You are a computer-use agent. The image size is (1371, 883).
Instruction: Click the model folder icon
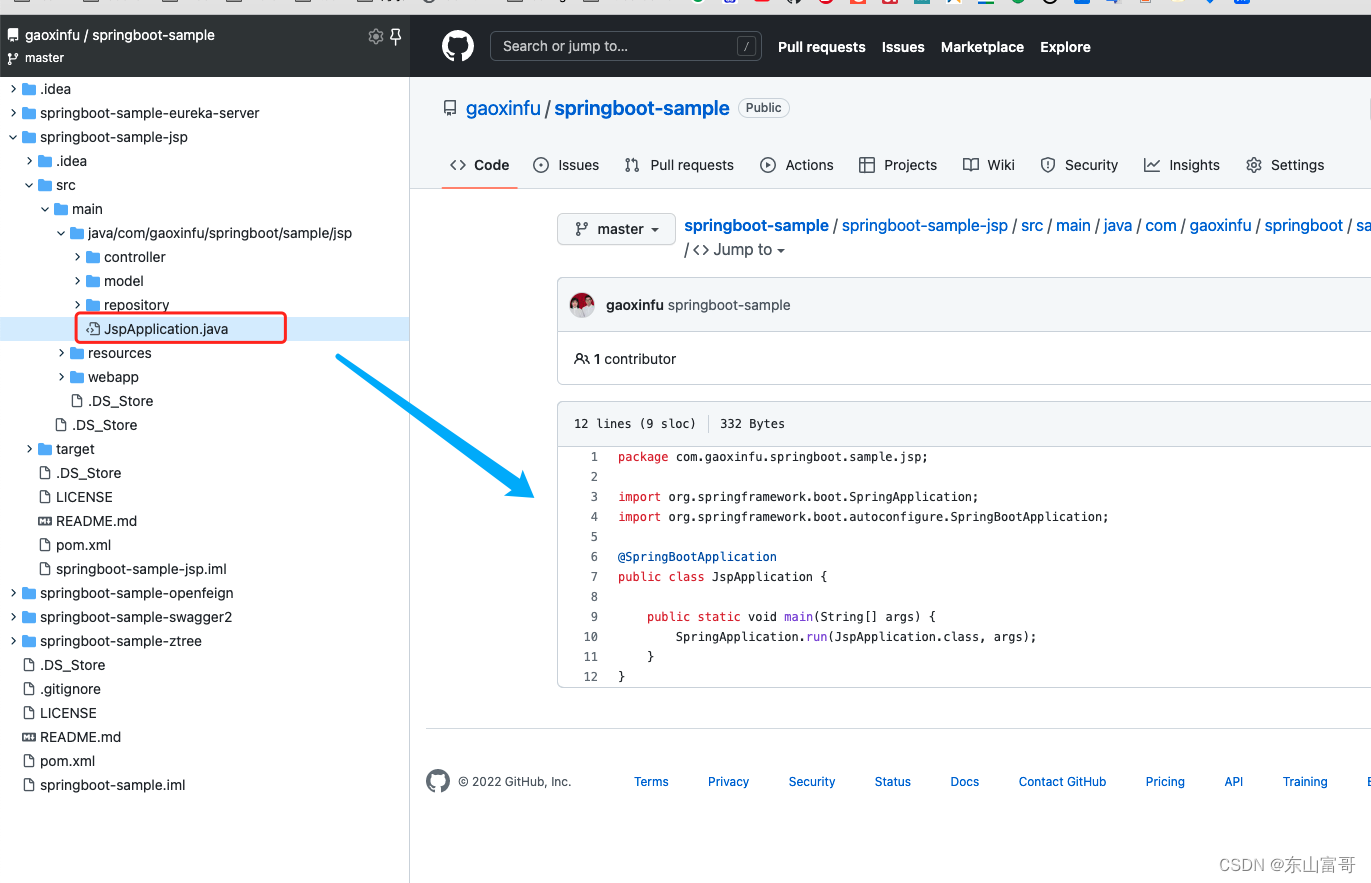tap(93, 281)
